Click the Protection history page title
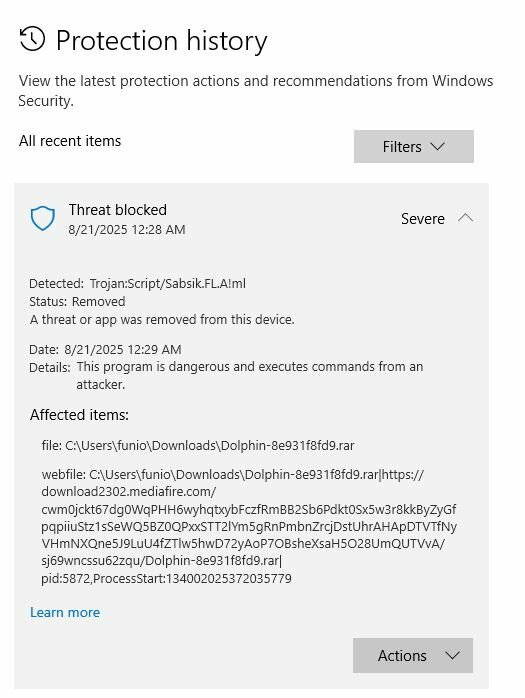Viewport: 525px width, 698px height. click(161, 41)
